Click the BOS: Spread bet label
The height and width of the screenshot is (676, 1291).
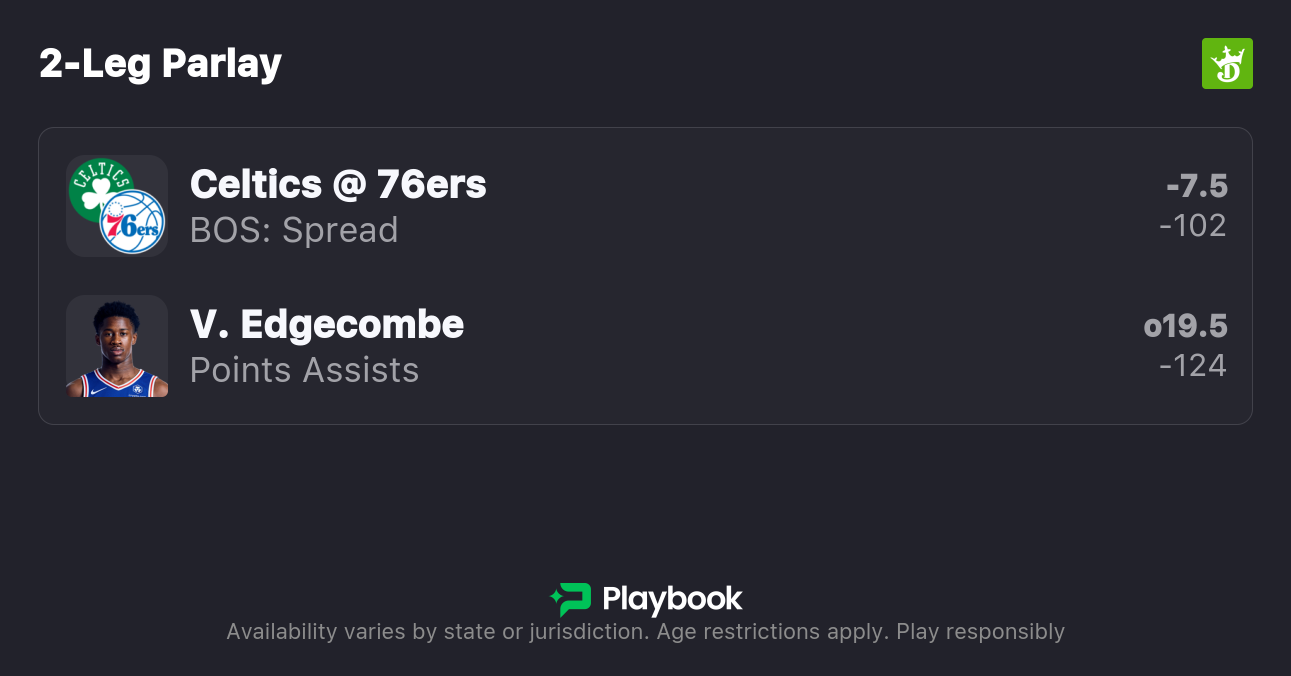pos(294,230)
